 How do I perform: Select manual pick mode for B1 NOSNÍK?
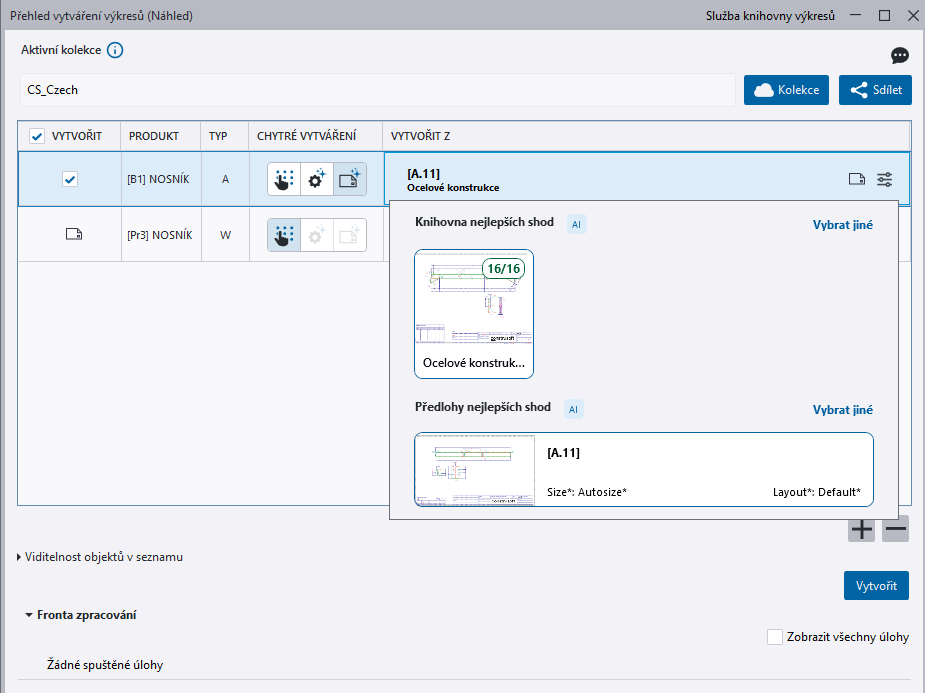click(284, 180)
